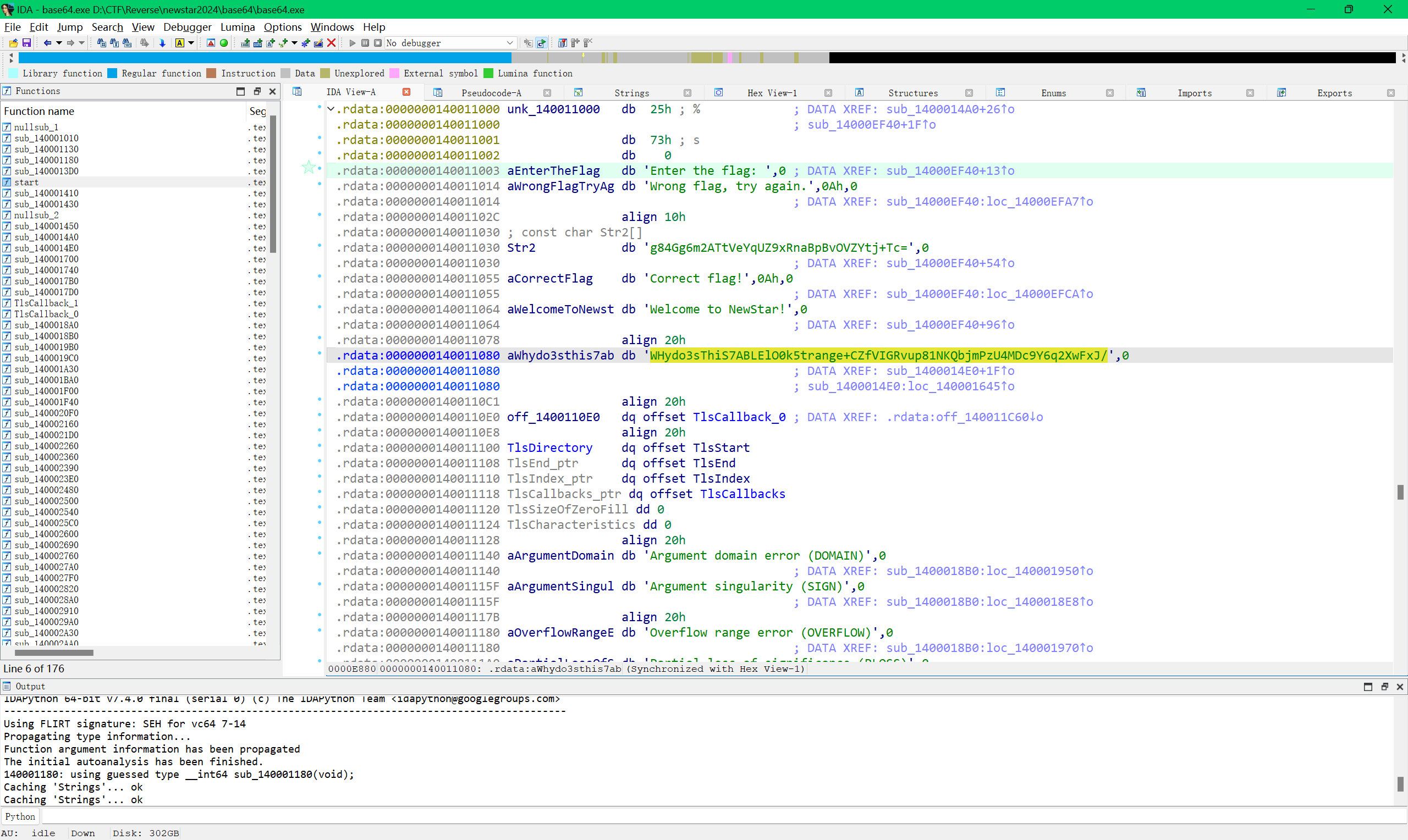Maximize the Functions panel

click(x=240, y=91)
